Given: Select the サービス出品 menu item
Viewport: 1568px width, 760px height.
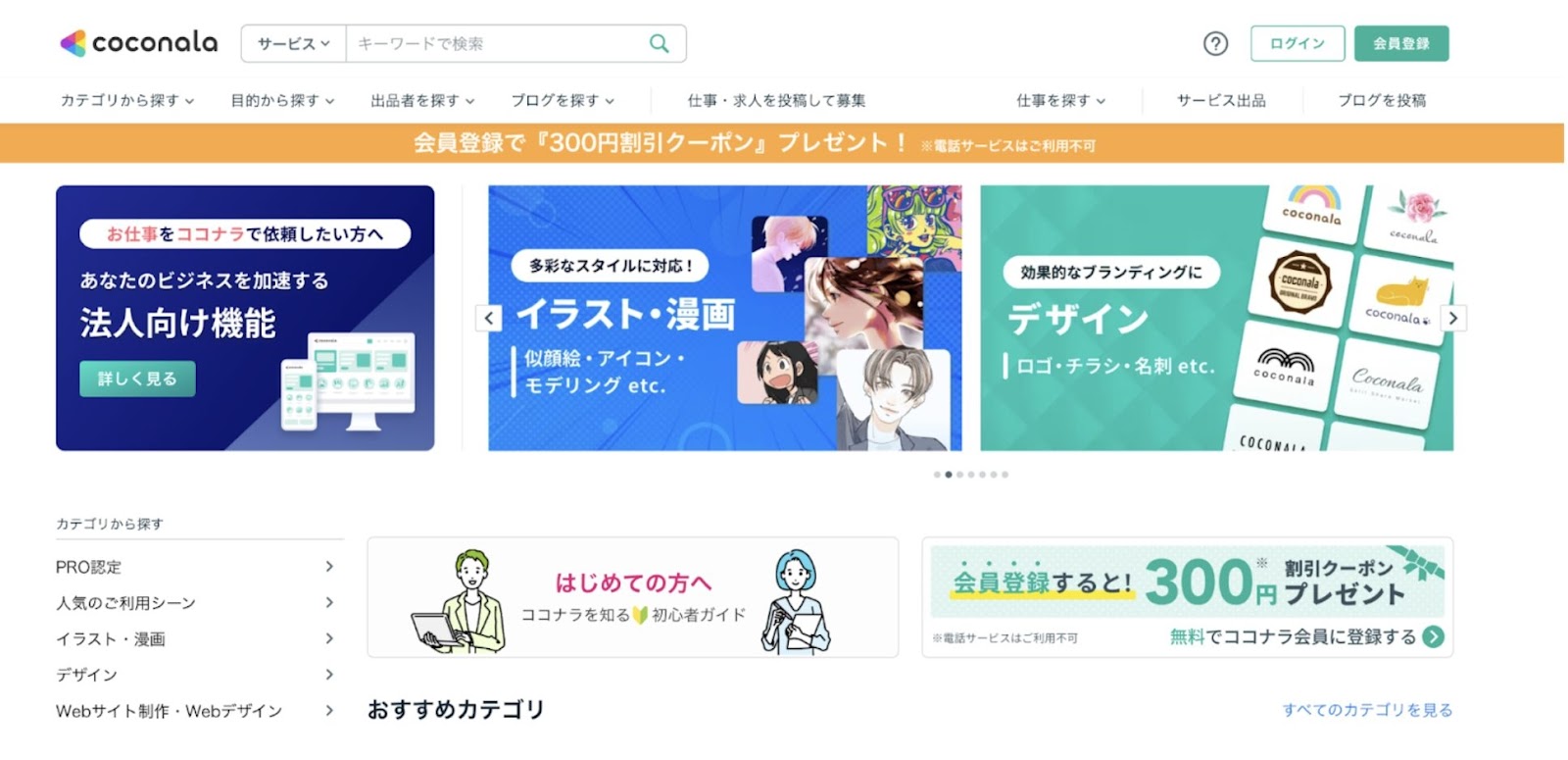Looking at the screenshot, I should (1221, 100).
